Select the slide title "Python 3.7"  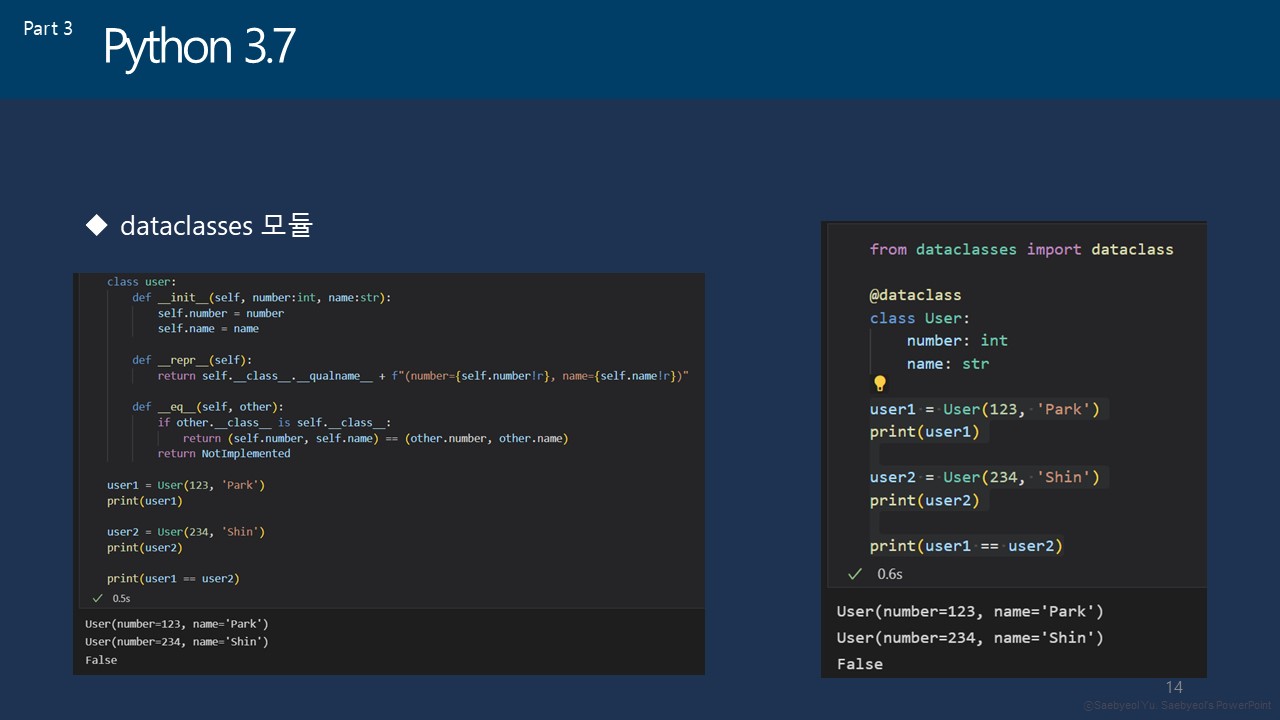coord(199,48)
